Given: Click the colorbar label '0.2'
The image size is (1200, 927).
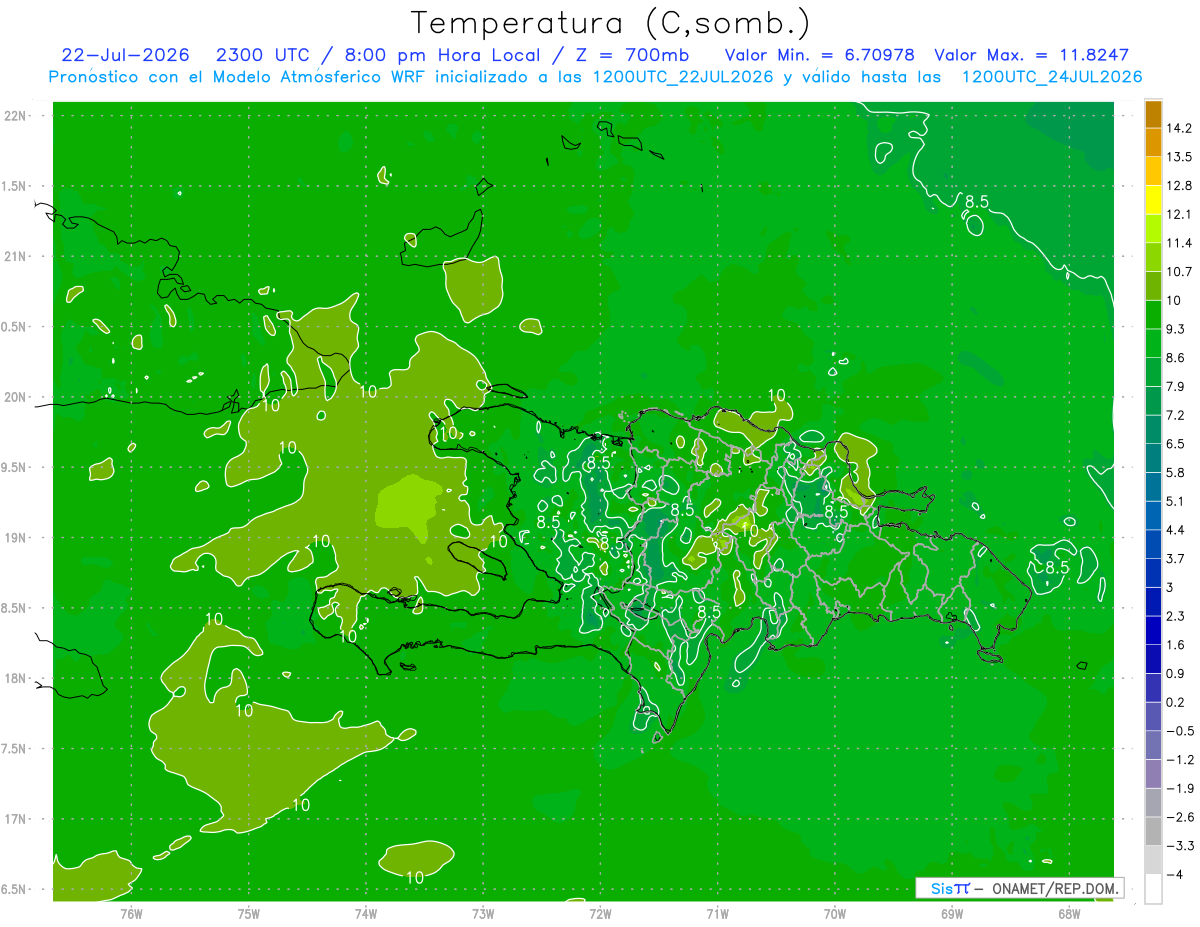Looking at the screenshot, I should (1177, 702).
